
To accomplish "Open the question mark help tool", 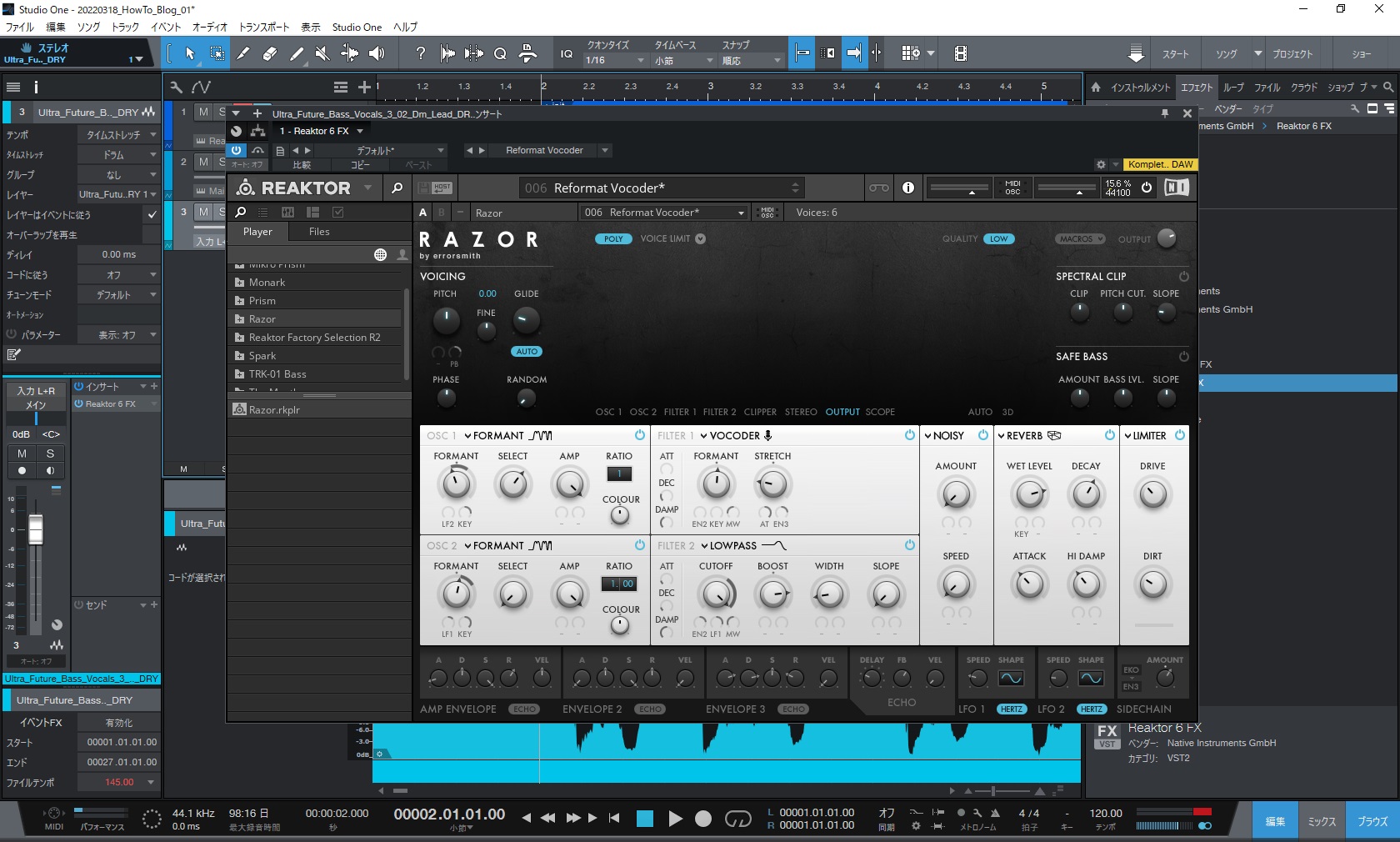I will (421, 53).
